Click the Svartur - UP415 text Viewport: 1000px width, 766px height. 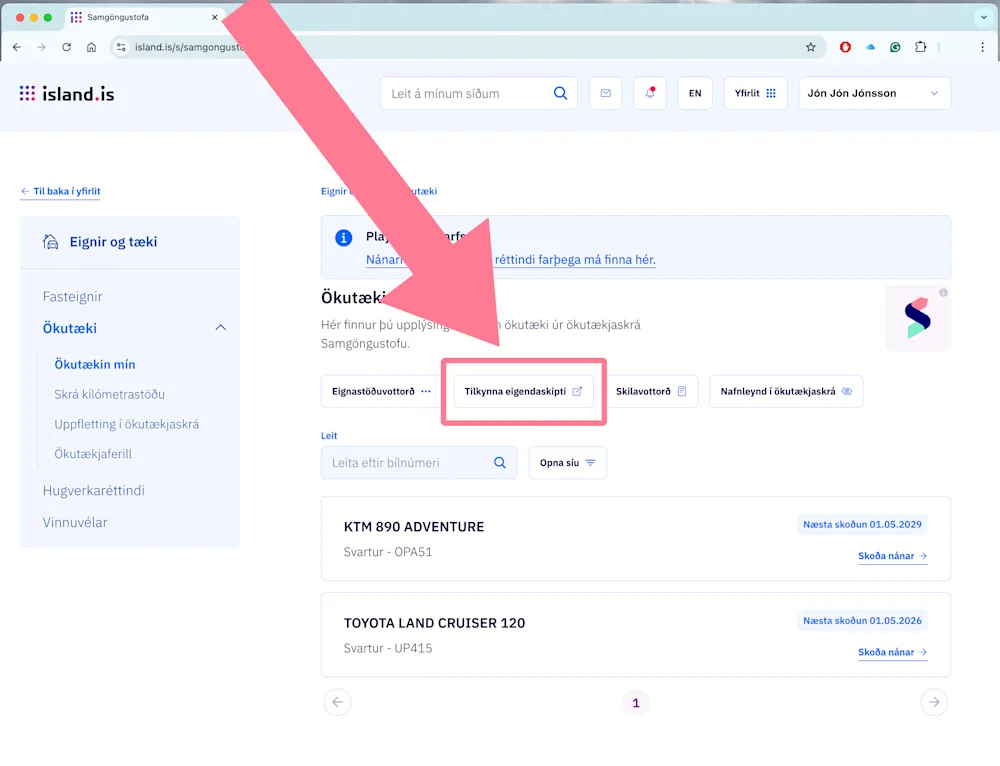pos(388,648)
